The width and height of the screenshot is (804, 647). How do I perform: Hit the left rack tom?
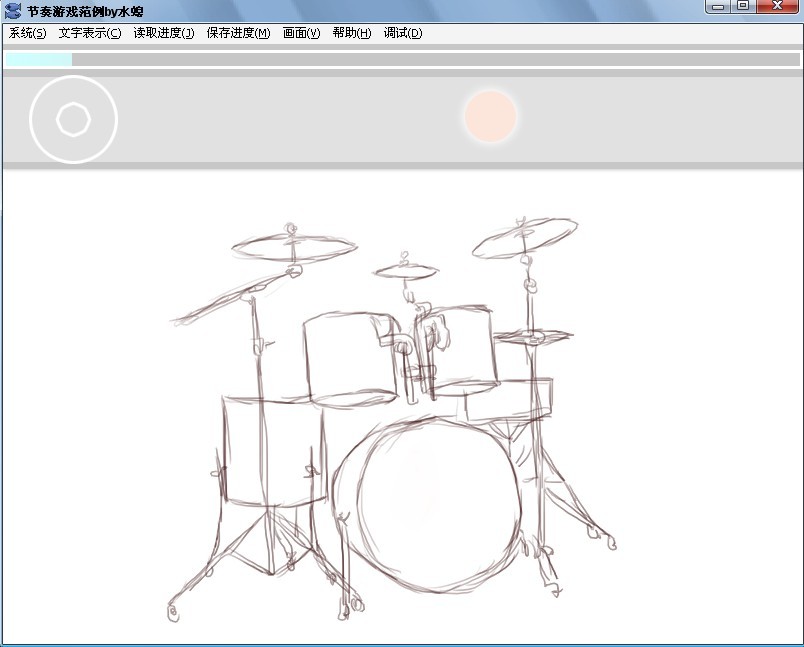(345, 358)
